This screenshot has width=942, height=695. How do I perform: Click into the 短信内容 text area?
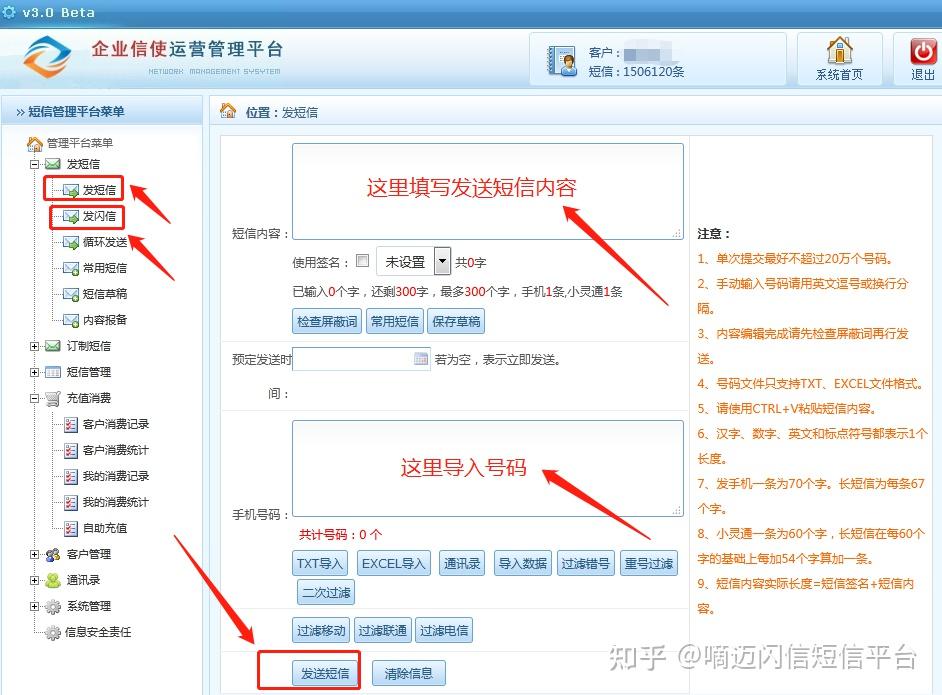pyautogui.click(x=488, y=192)
